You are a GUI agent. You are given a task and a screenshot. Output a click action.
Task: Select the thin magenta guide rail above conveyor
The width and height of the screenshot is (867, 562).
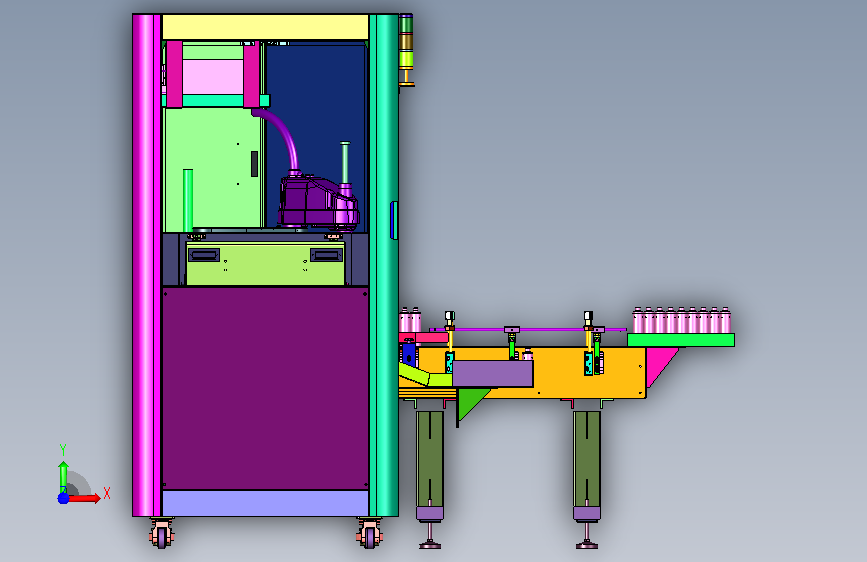coord(528,330)
